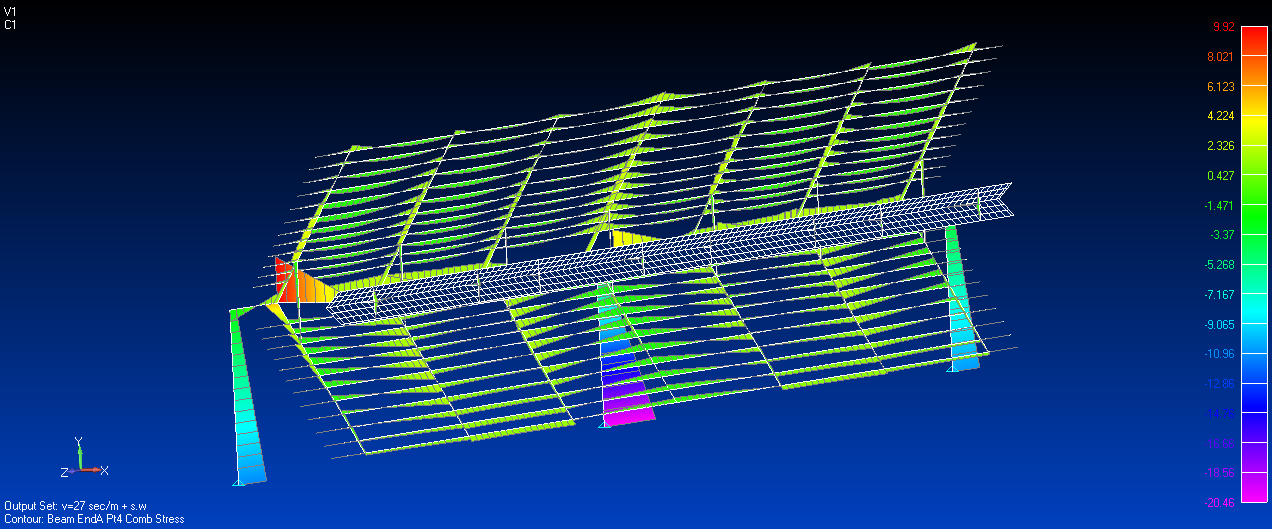The height and width of the screenshot is (529, 1272).
Task: Click the legend value -3.37
Action: pyautogui.click(x=1222, y=235)
